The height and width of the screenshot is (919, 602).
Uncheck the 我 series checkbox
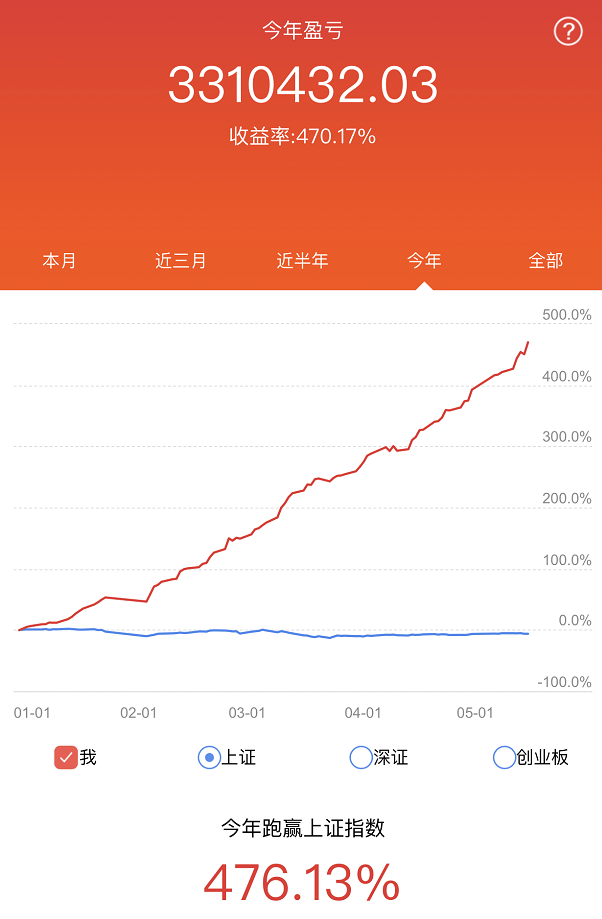click(x=66, y=757)
